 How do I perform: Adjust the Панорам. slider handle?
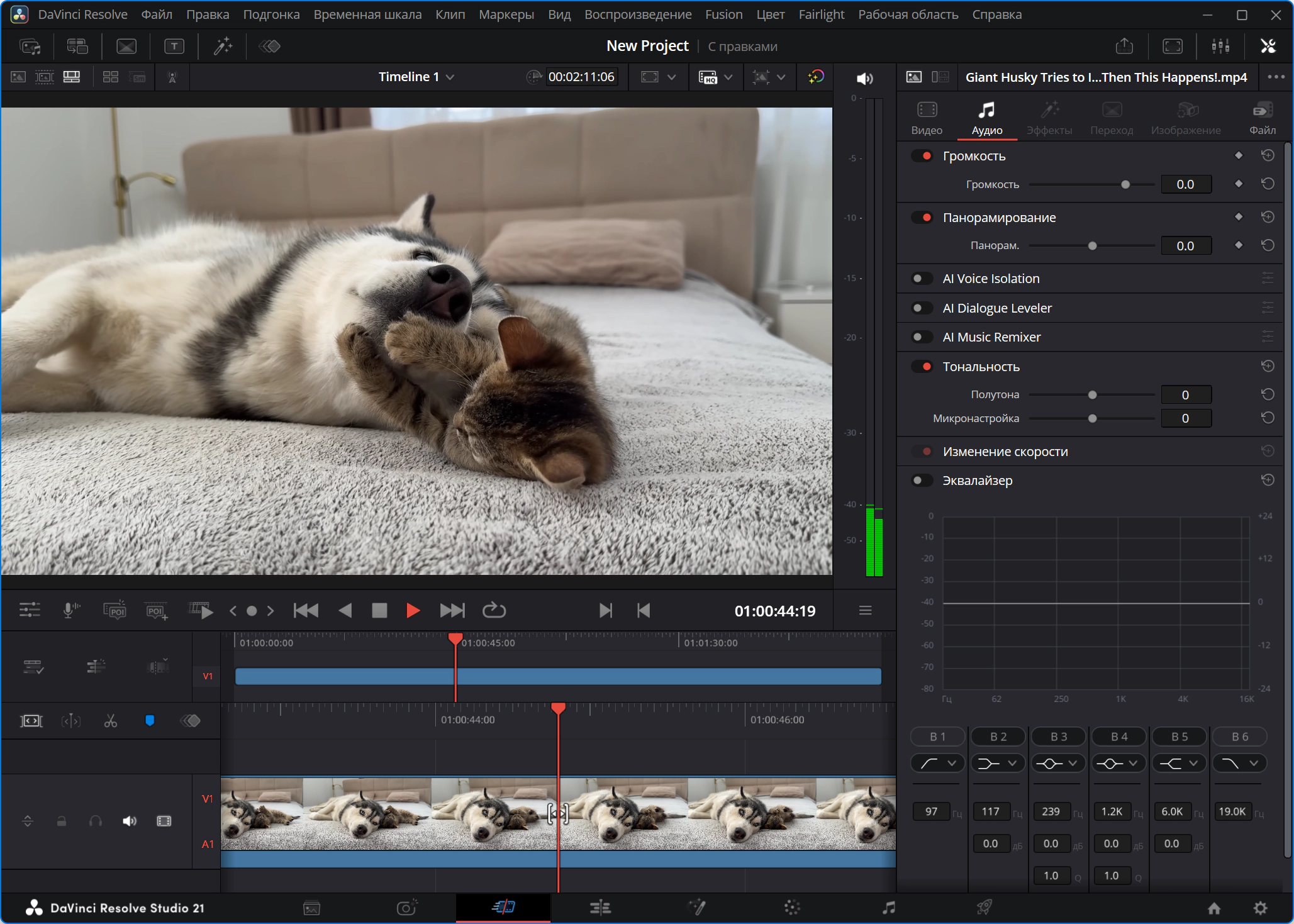[1092, 246]
